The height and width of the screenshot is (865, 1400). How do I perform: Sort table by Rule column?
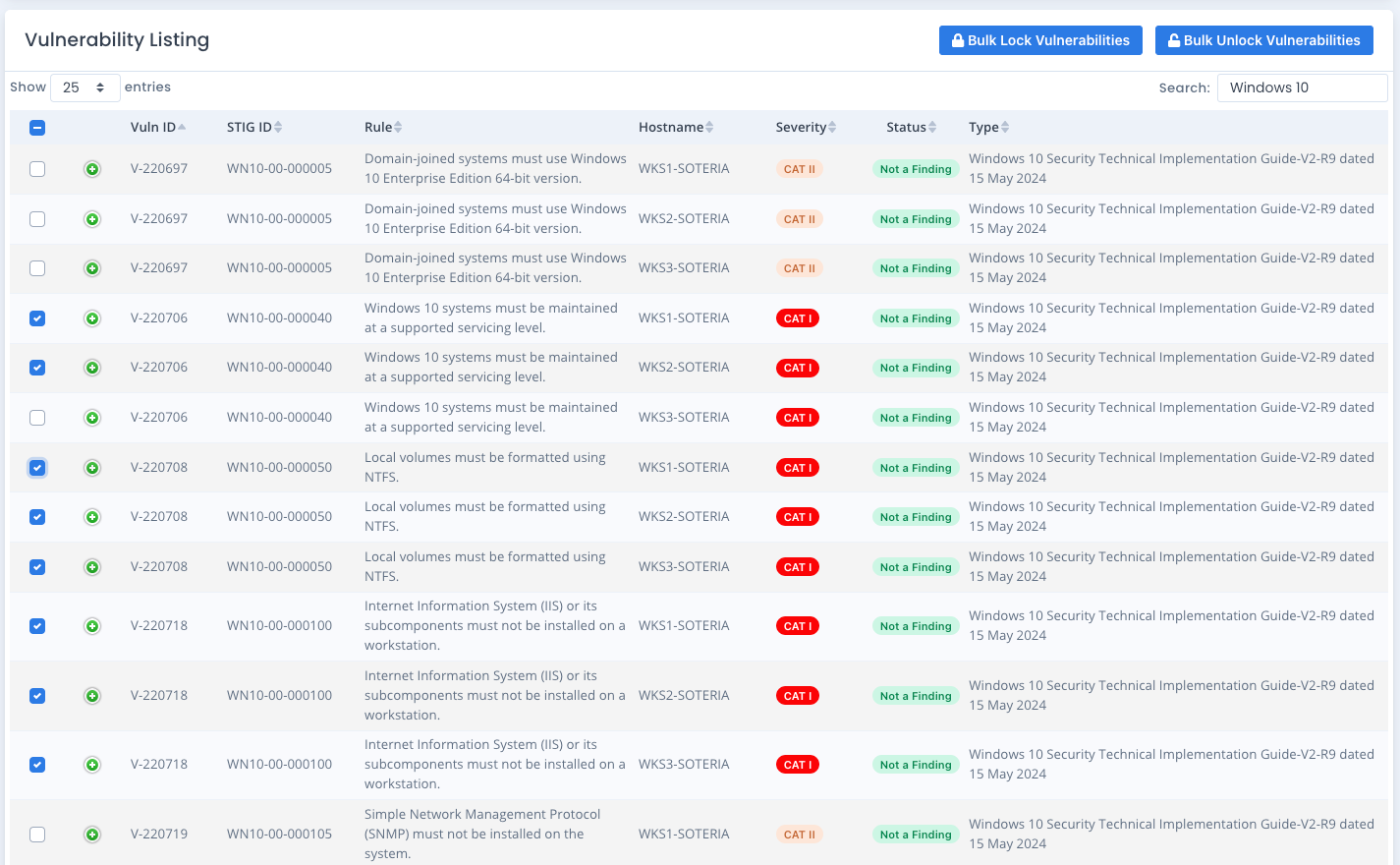(x=383, y=127)
